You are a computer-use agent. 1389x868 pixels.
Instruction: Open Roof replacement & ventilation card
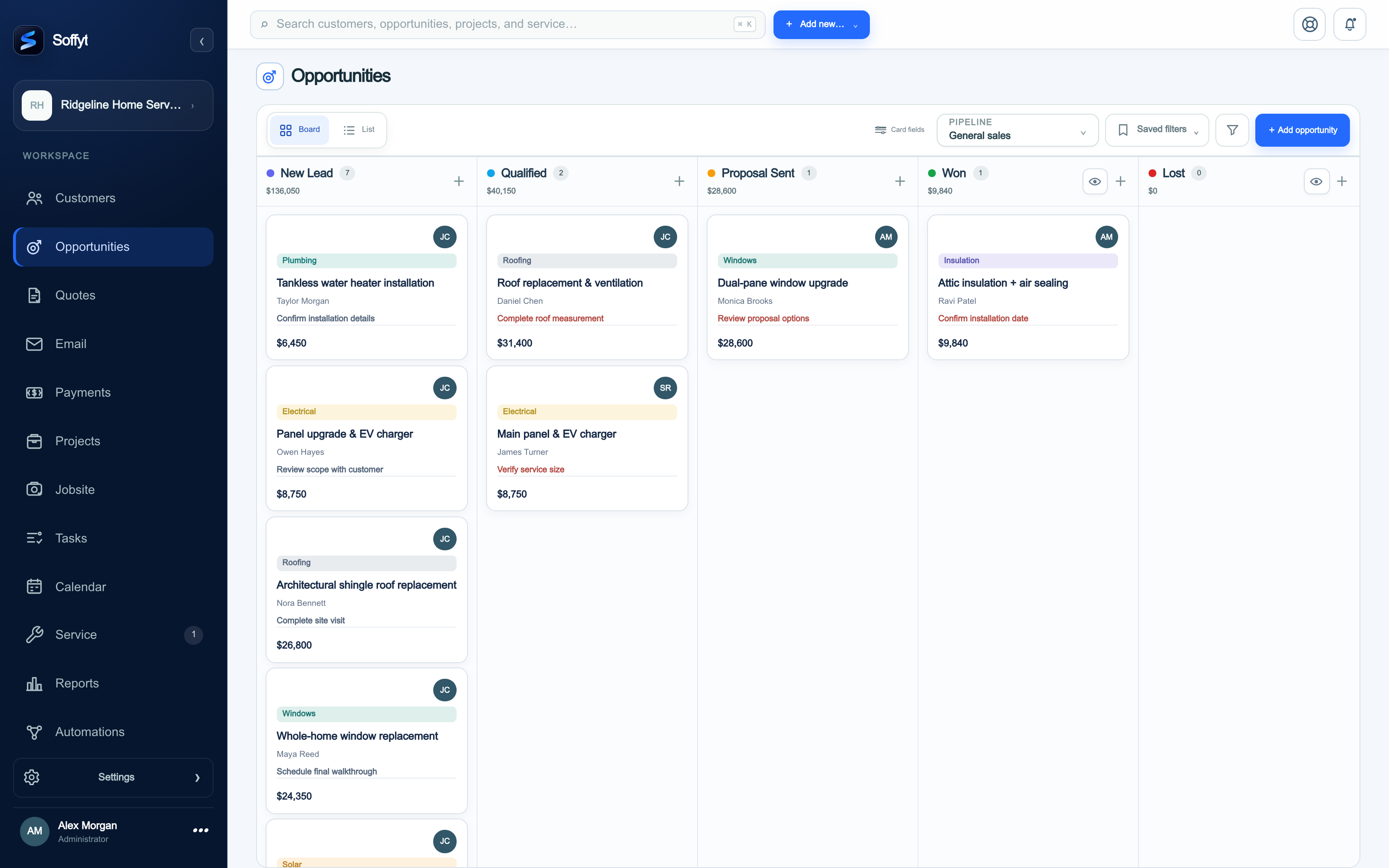[586, 288]
